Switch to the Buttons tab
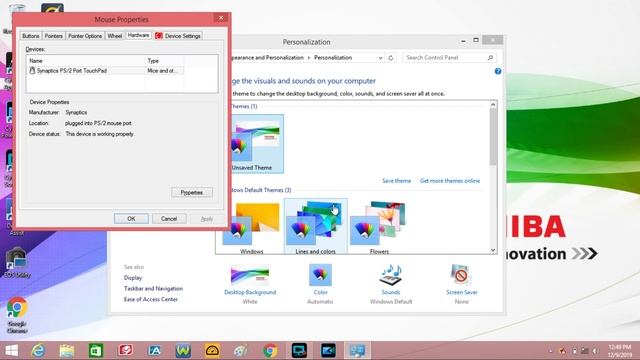 click(x=31, y=36)
